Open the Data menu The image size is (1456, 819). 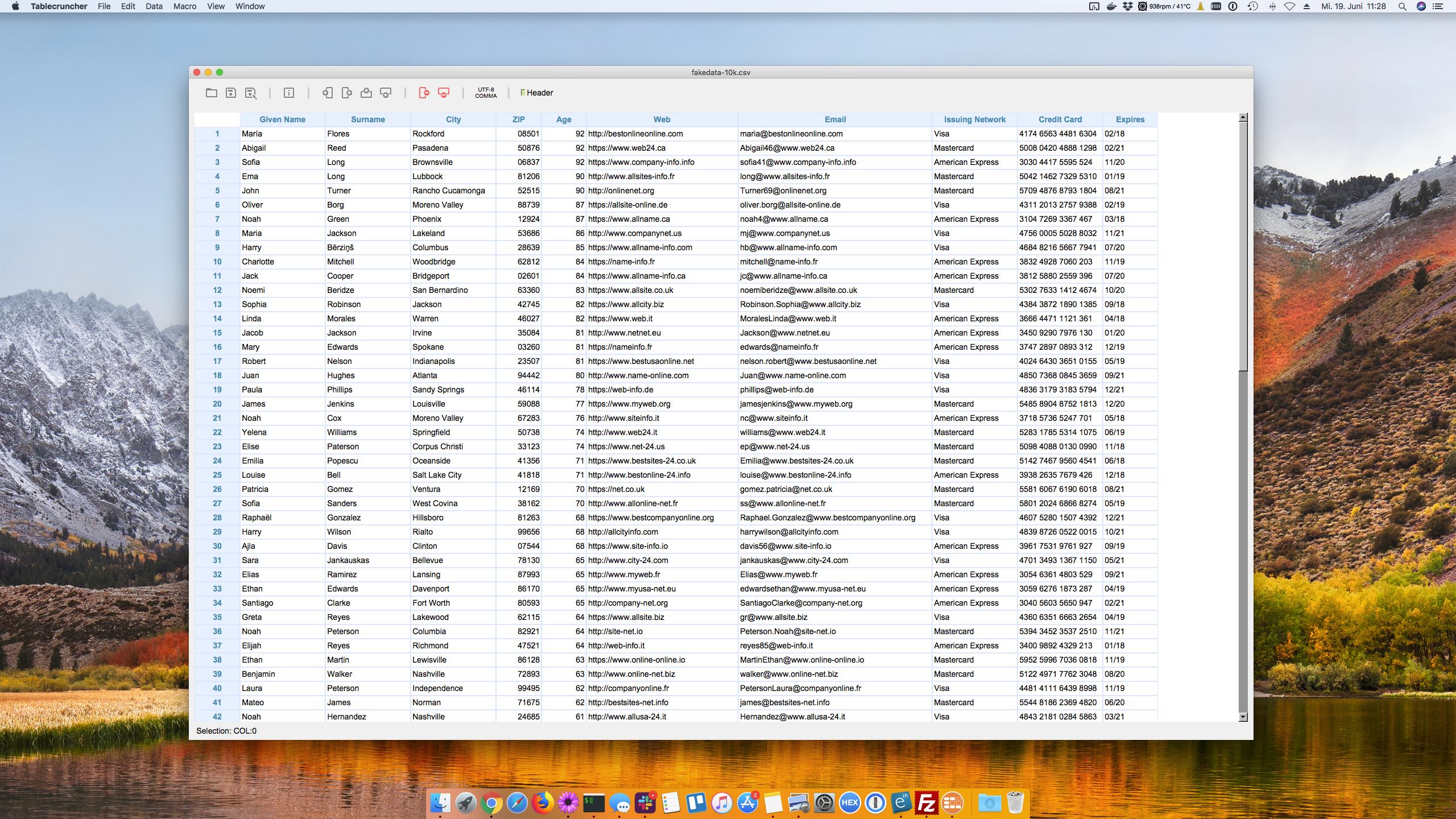[x=154, y=6]
